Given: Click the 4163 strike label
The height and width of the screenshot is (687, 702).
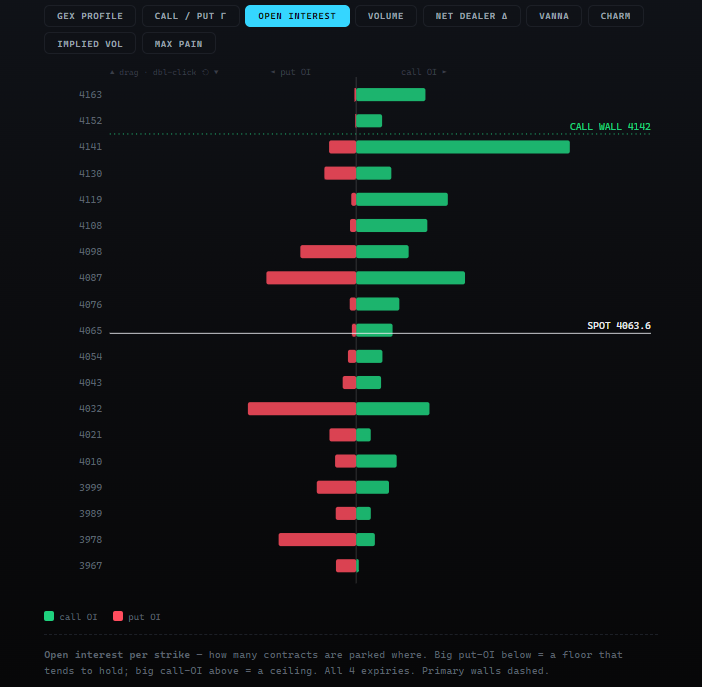Looking at the screenshot, I should click(x=90, y=95).
